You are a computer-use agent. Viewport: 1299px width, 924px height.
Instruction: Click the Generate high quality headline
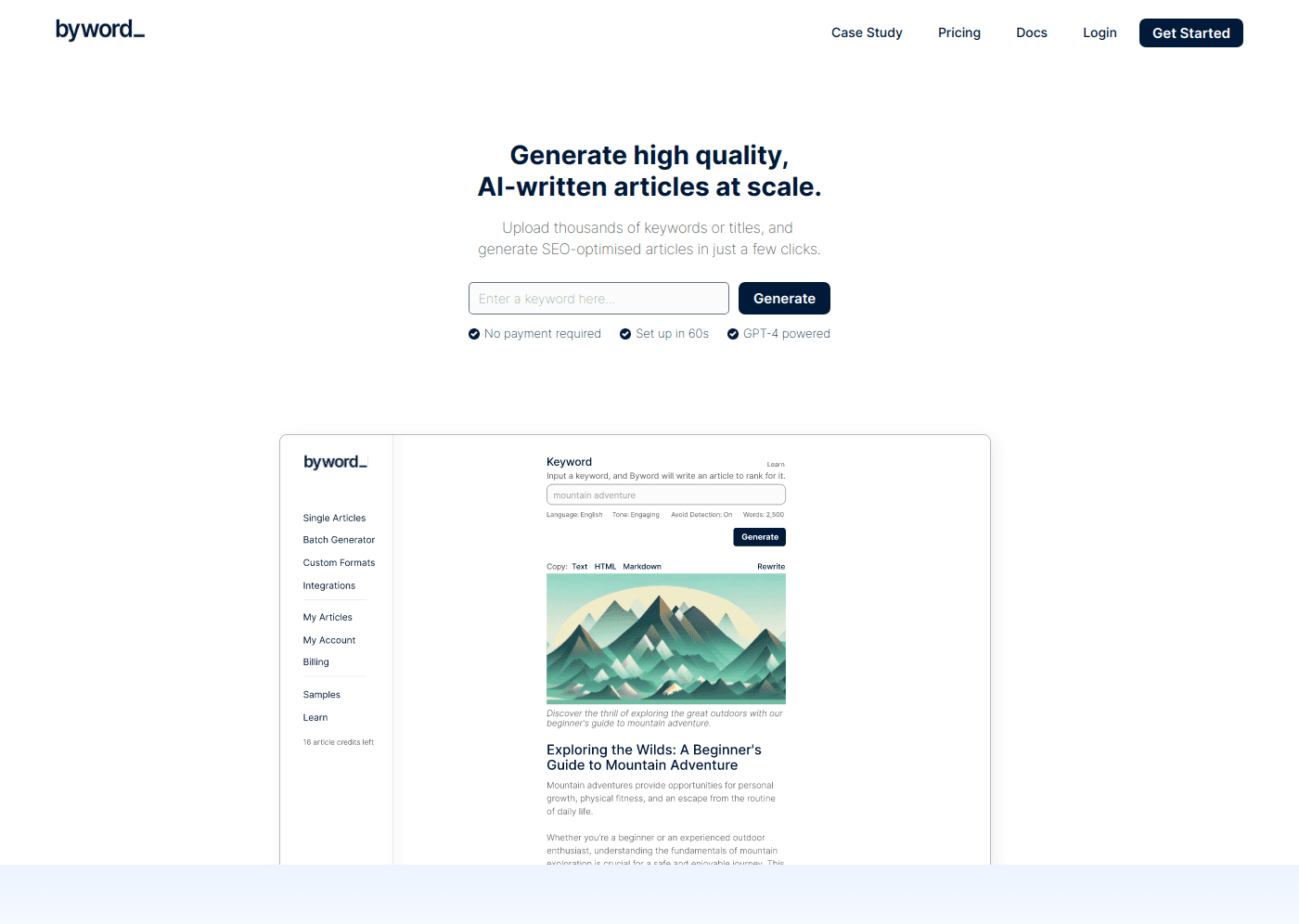(649, 171)
